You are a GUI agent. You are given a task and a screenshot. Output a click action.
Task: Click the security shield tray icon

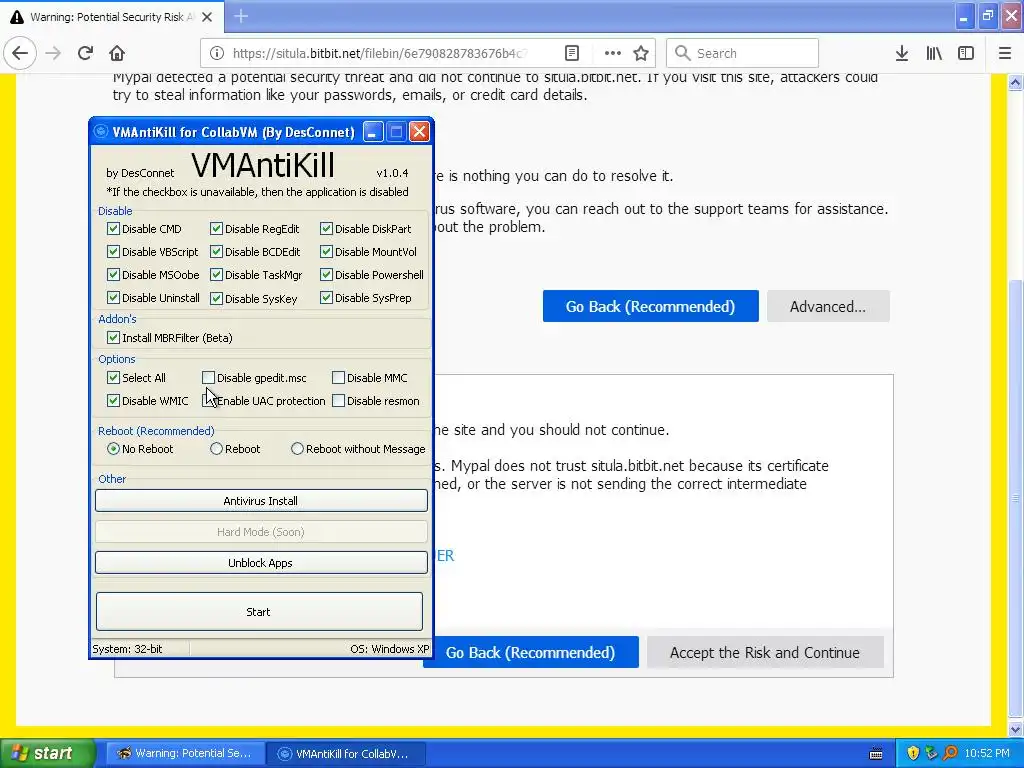coord(913,753)
